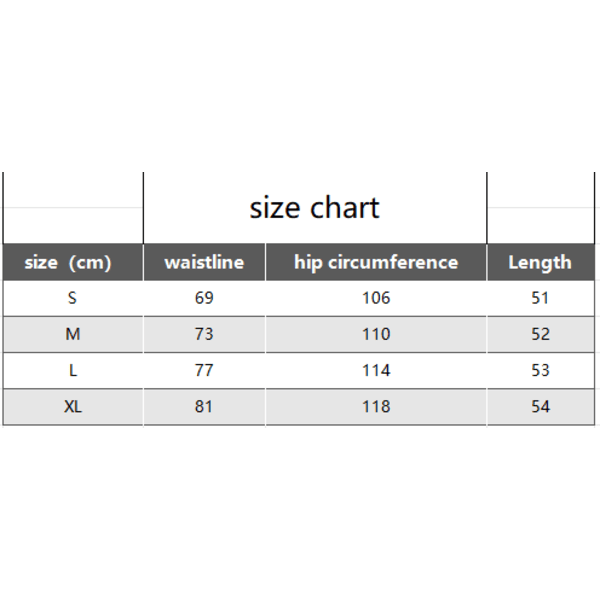Click the size 'L' cell

click(73, 370)
